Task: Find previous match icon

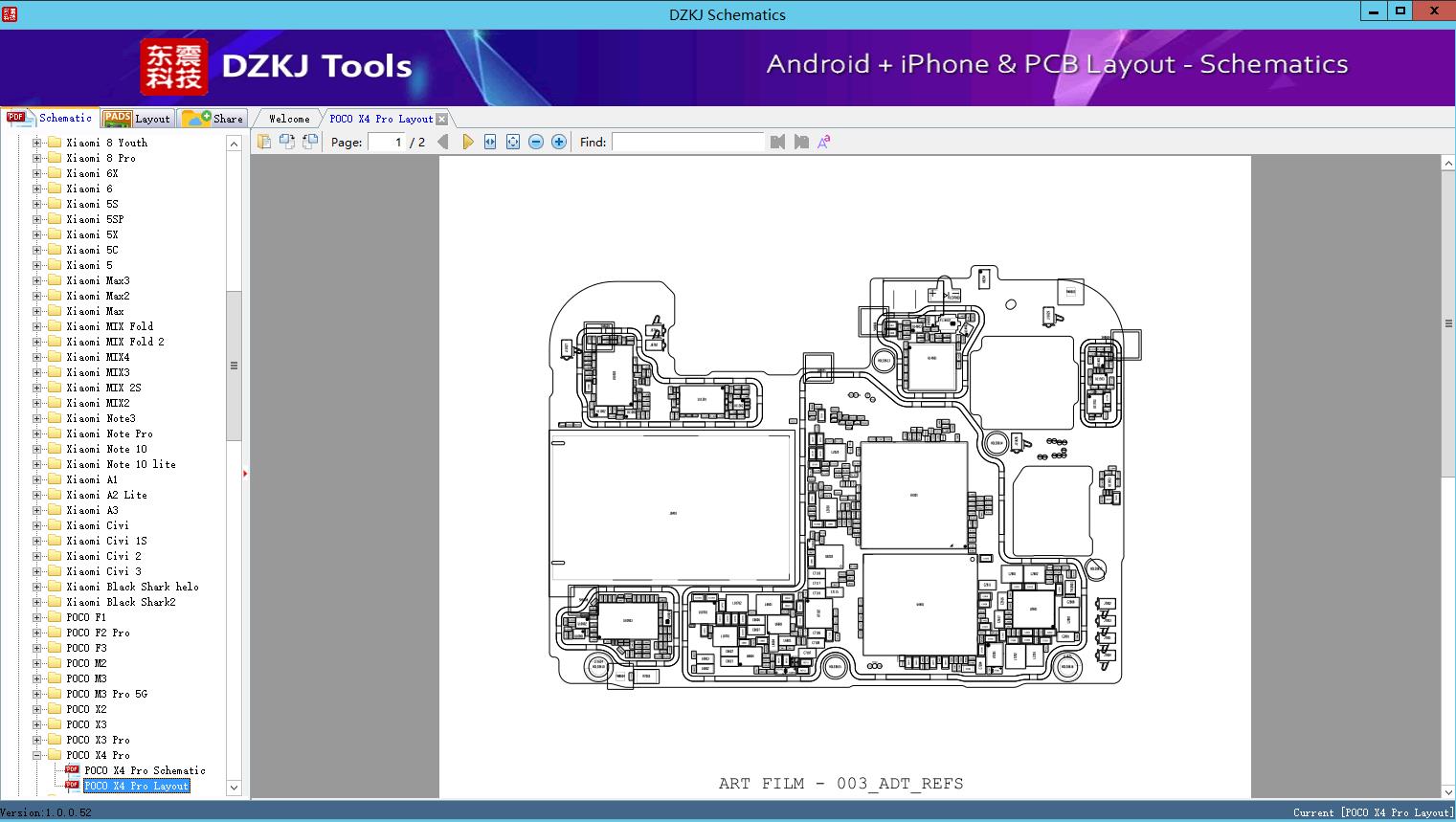Action: coord(777,142)
